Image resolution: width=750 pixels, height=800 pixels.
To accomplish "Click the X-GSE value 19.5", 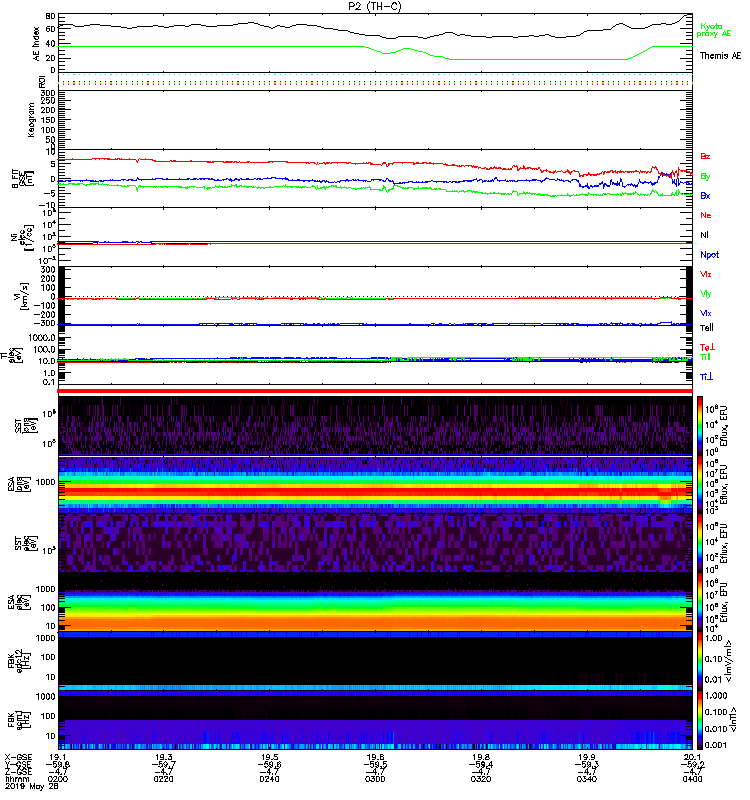I will tap(269, 758).
